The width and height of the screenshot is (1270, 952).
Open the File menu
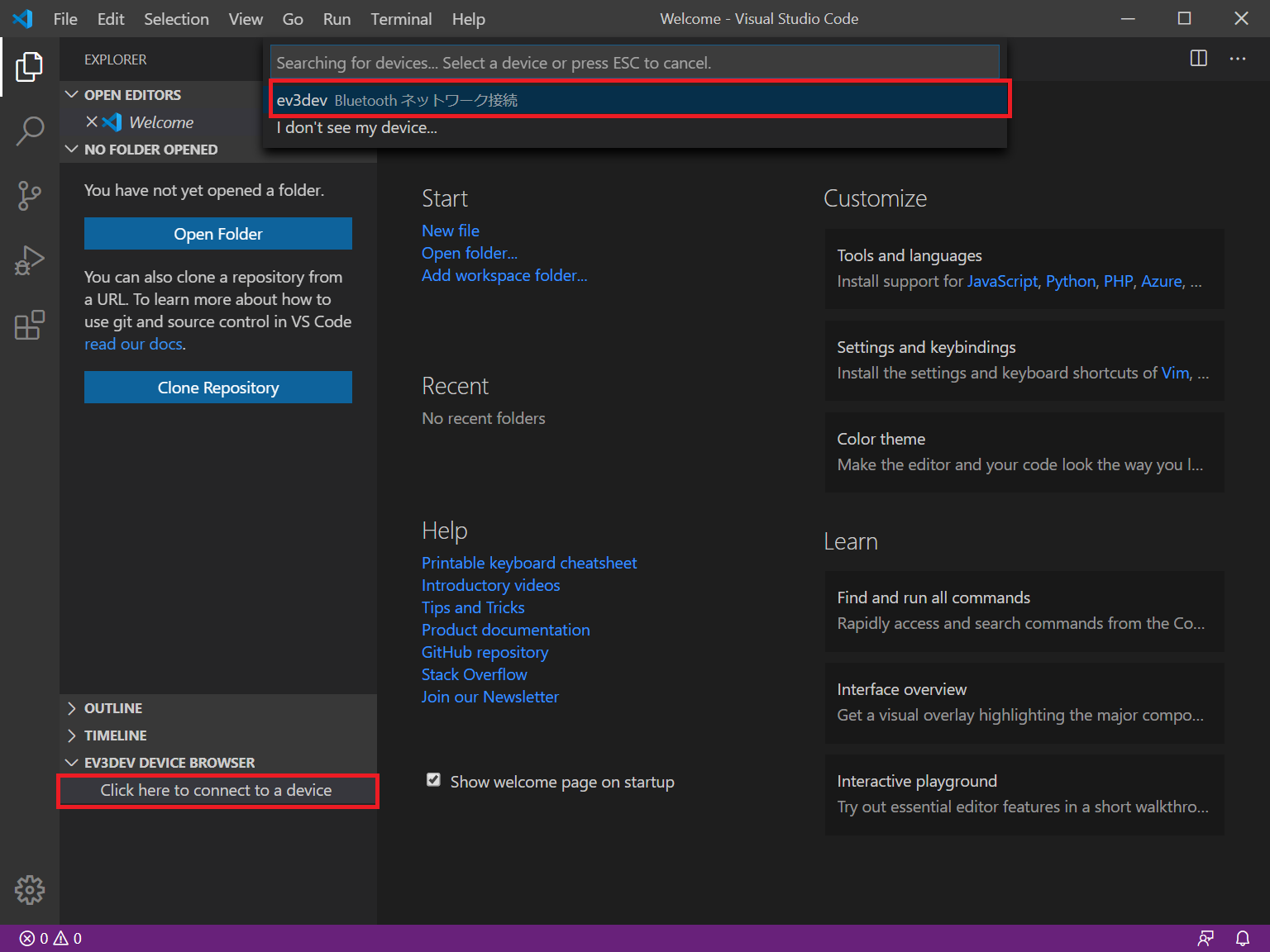65,18
